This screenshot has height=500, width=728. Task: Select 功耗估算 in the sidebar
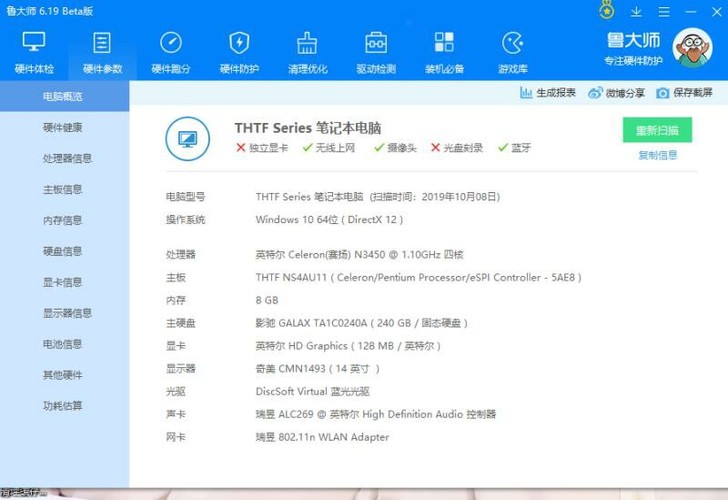pos(65,406)
